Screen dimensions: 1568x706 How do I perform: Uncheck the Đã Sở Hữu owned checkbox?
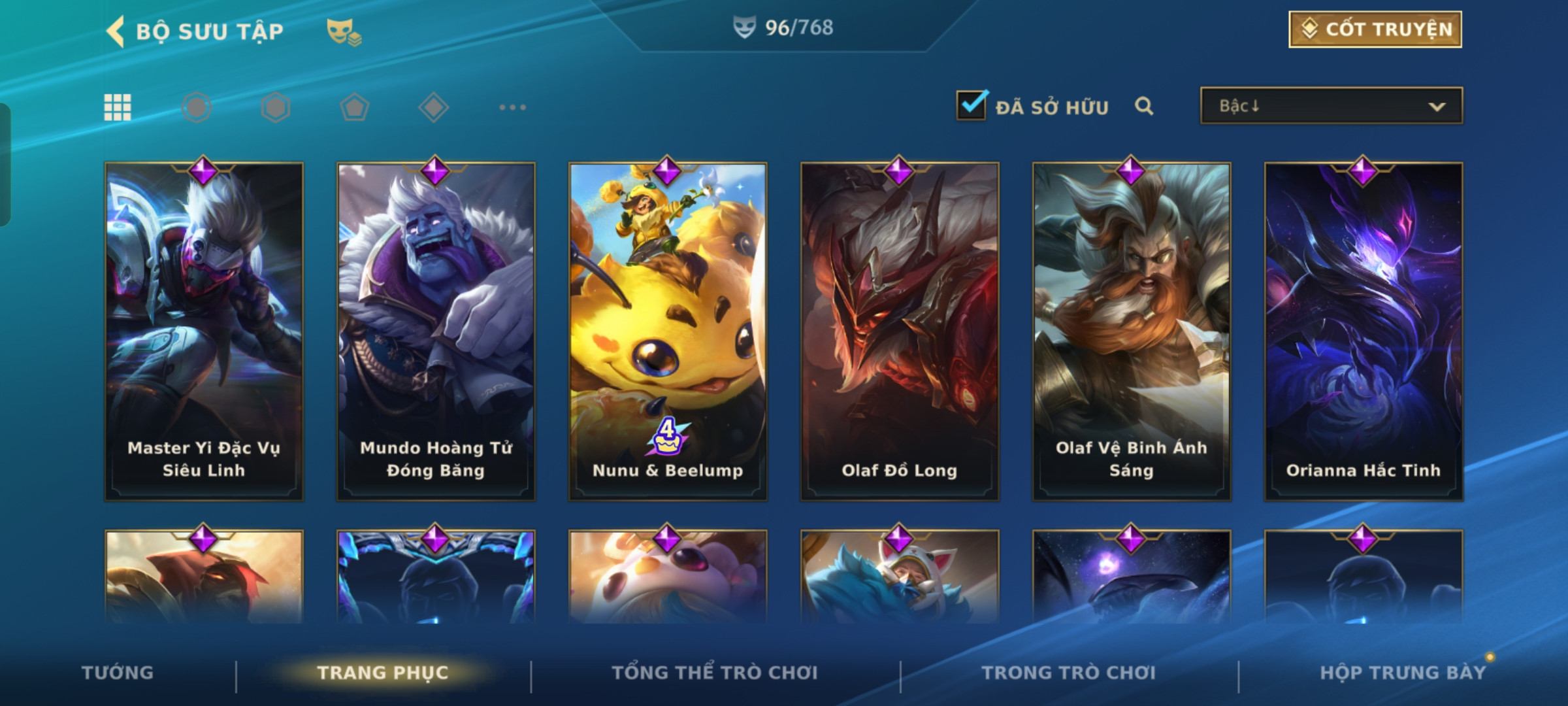click(x=972, y=105)
